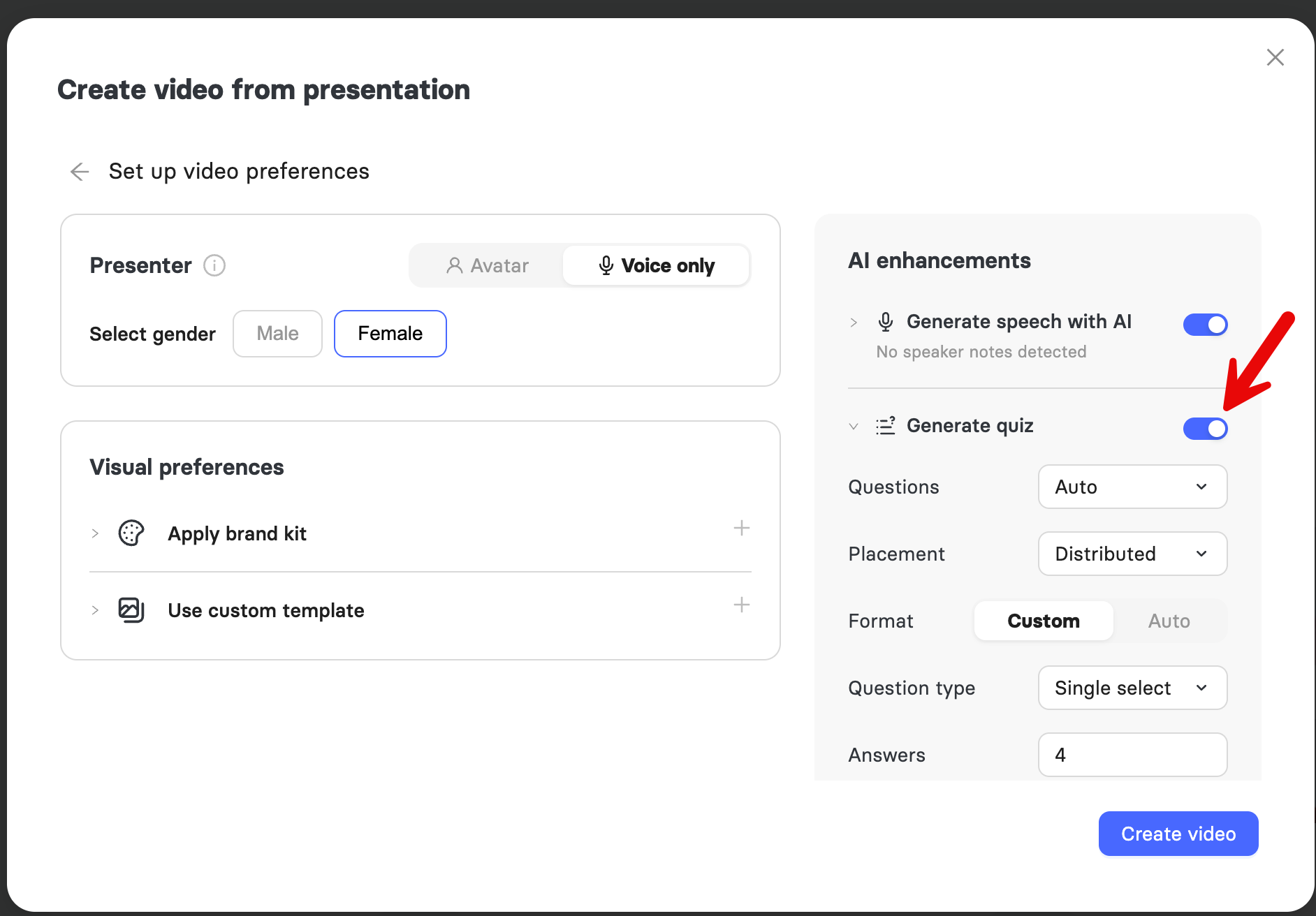Click the plus icon for Apply brand kit
This screenshot has height=916, width=1316.
coord(742,528)
